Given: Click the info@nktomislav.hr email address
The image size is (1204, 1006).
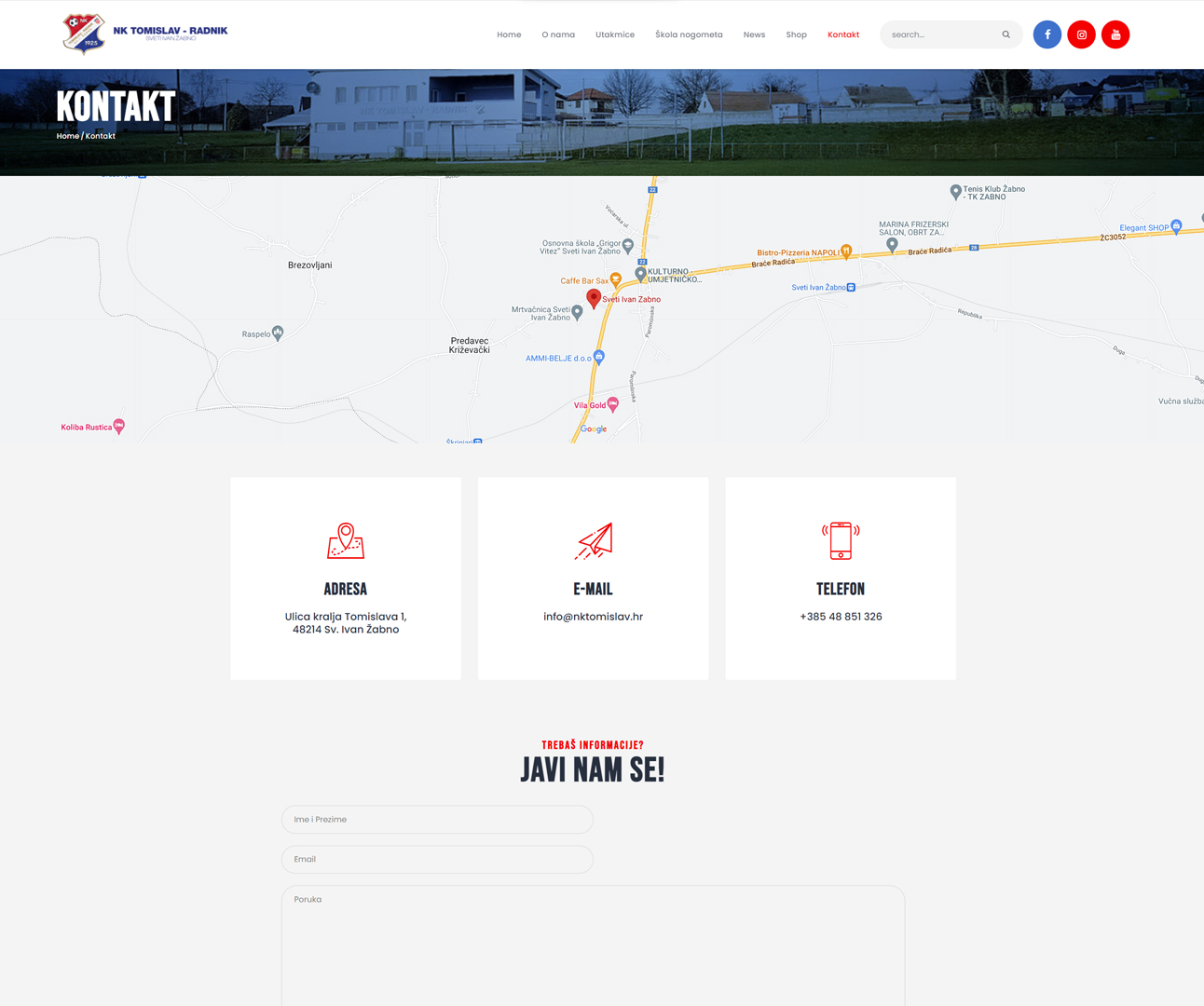Looking at the screenshot, I should (593, 617).
